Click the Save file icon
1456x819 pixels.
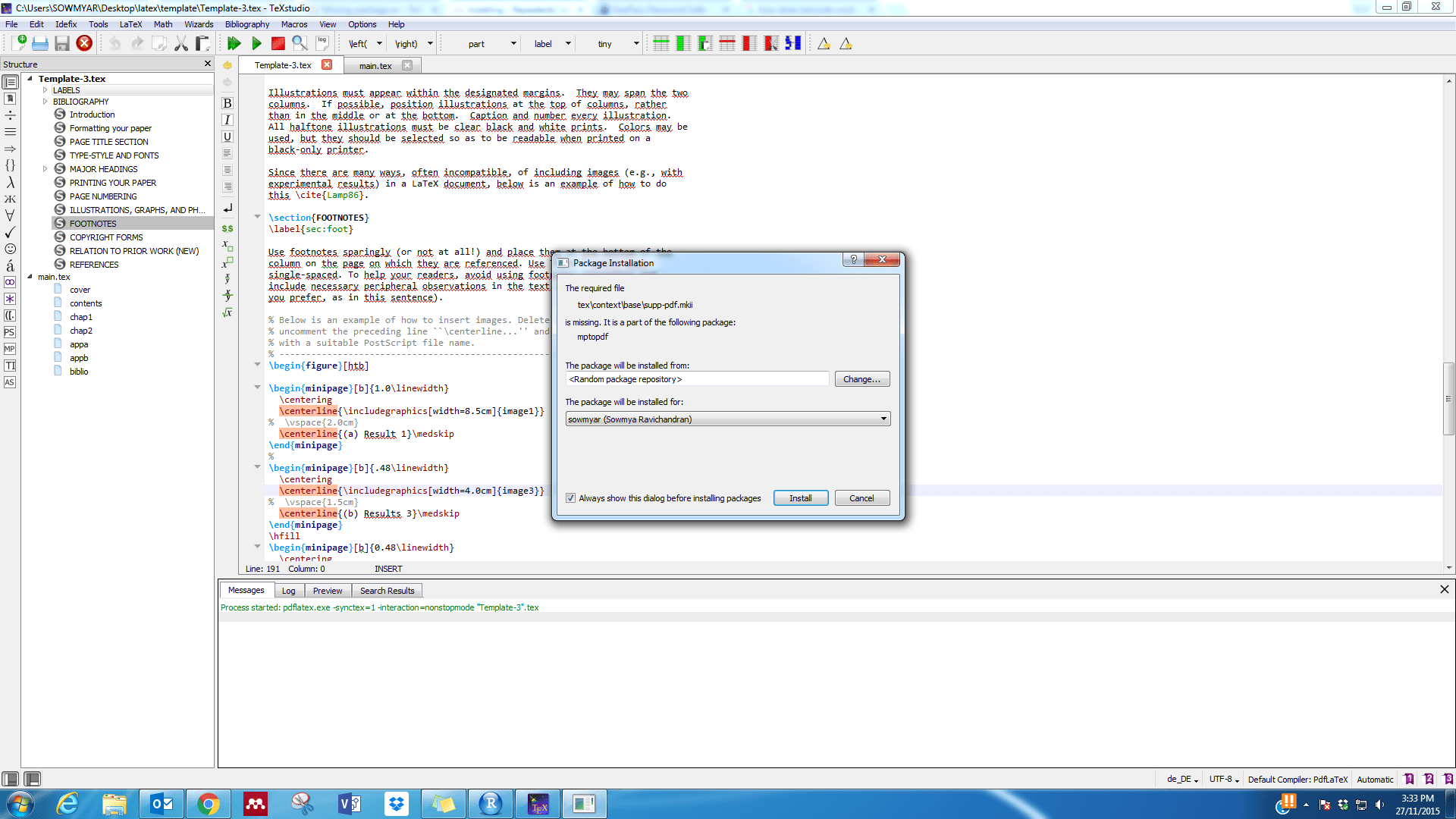pos(62,44)
